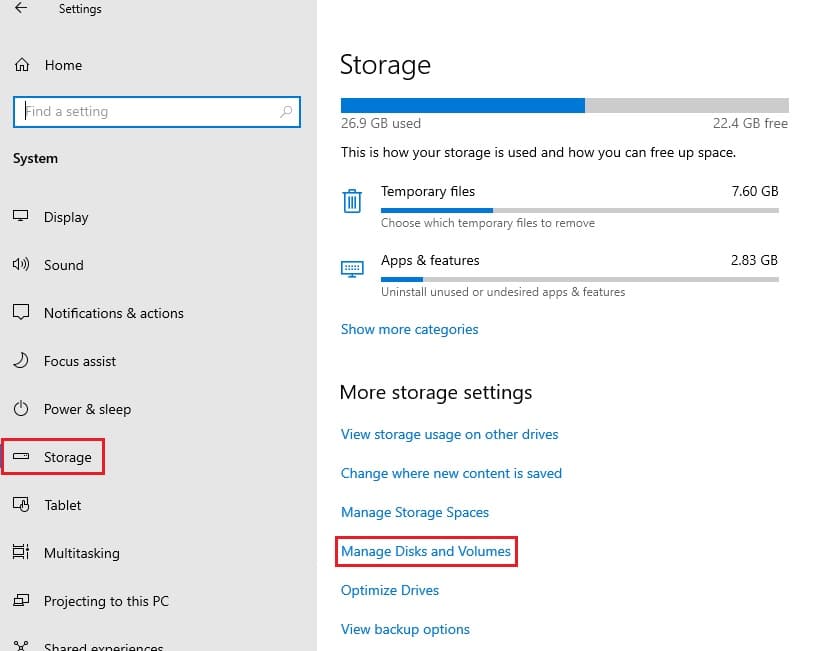Image resolution: width=815 pixels, height=651 pixels.
Task: Click the Temporary files usage bar
Action: point(580,211)
